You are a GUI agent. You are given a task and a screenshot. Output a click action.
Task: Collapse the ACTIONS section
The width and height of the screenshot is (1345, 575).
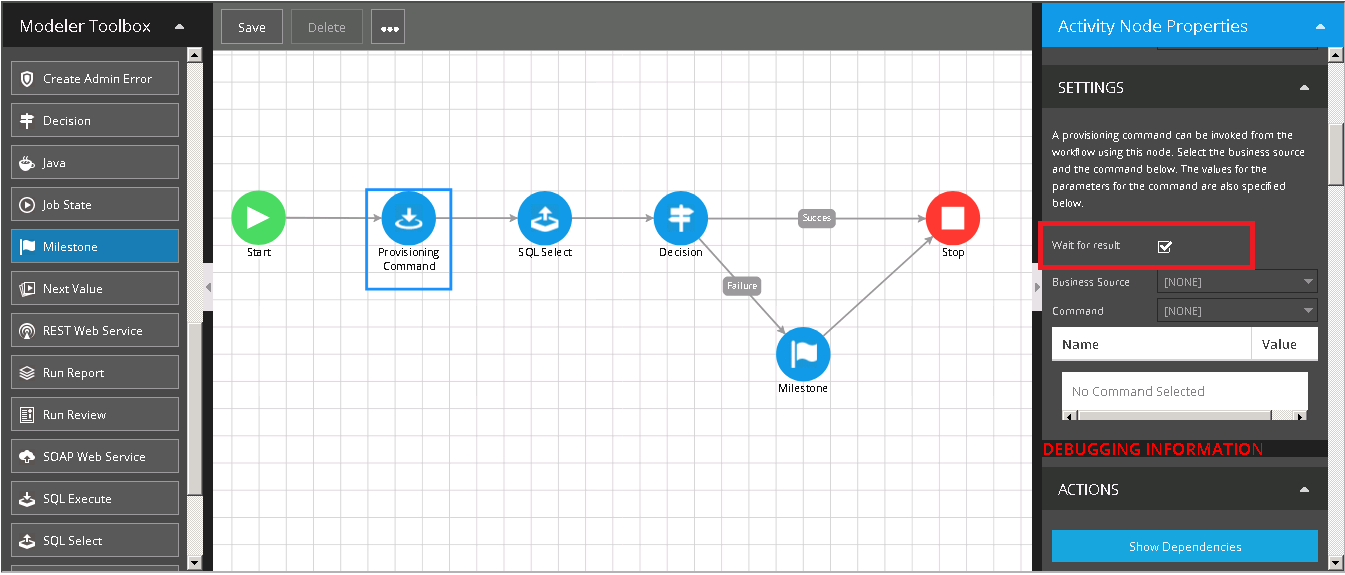tap(1304, 490)
